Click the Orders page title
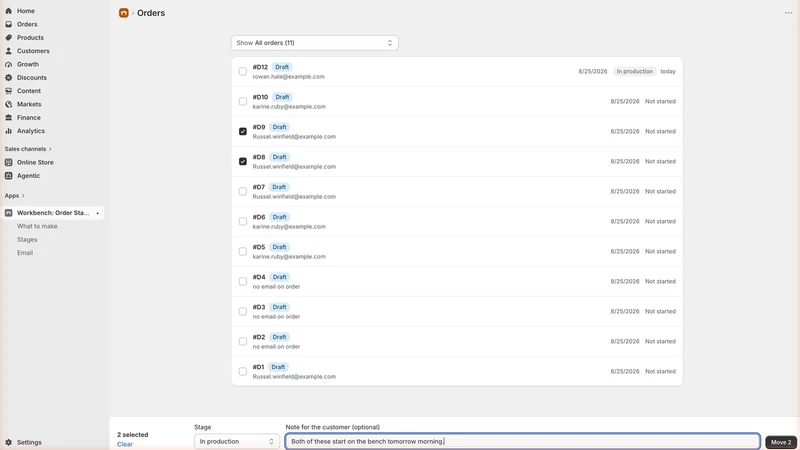Viewport: 800px width, 450px height. (x=151, y=13)
